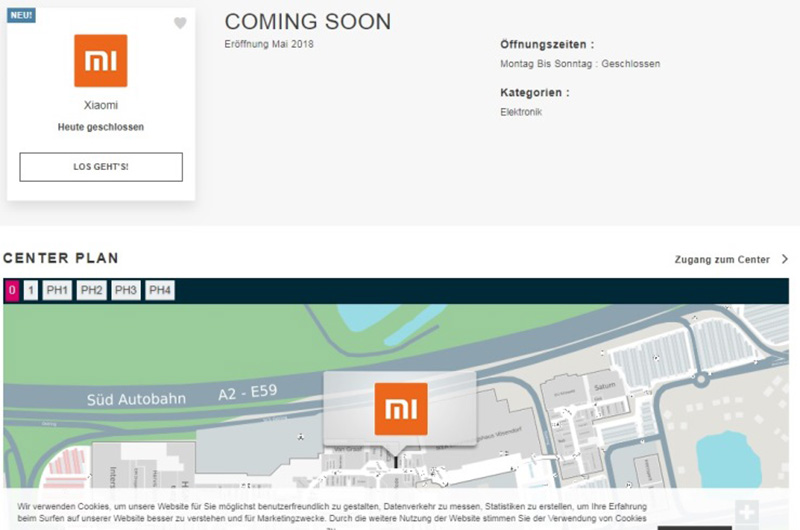Click the Öffnungszeiten heading
Screen dimensions: 800x530
pos(547,44)
